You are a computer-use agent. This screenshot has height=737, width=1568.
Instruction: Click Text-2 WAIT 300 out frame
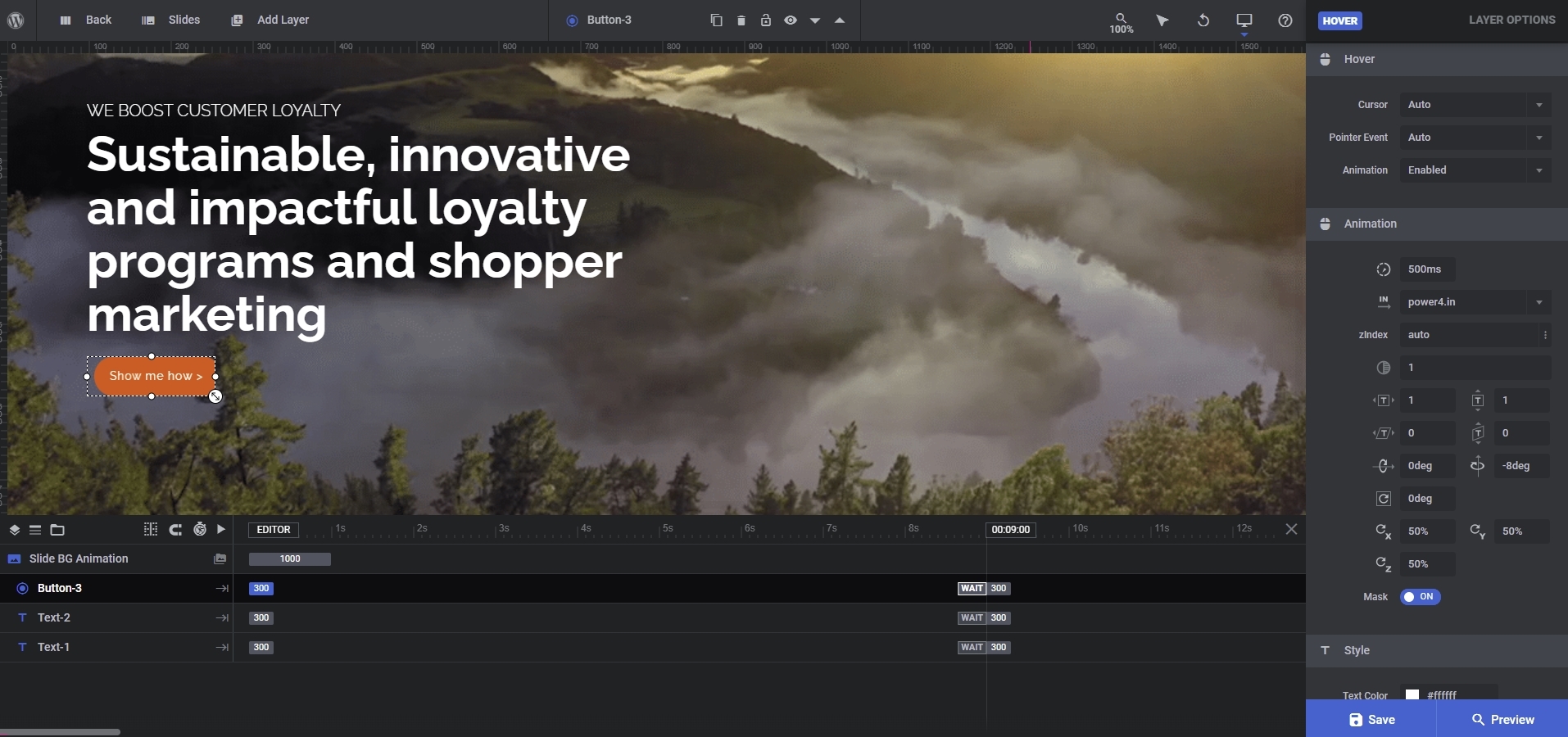pyautogui.click(x=985, y=618)
